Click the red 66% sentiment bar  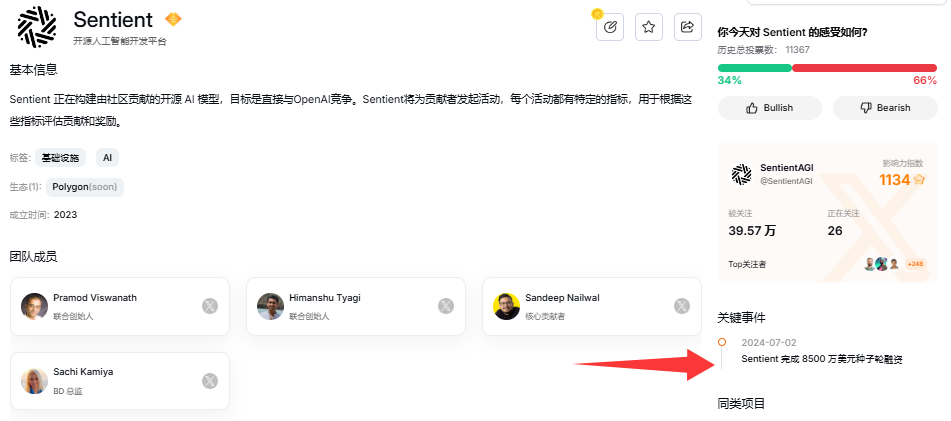(x=865, y=68)
